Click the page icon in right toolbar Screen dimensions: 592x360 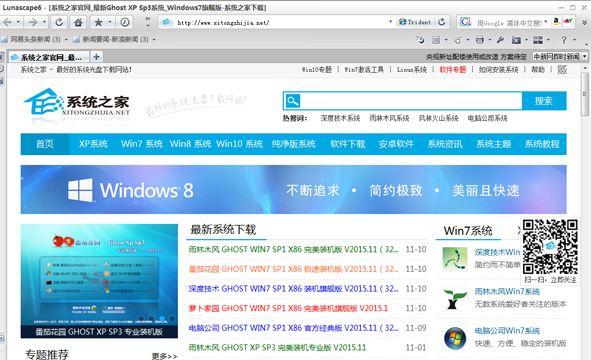click(x=436, y=40)
